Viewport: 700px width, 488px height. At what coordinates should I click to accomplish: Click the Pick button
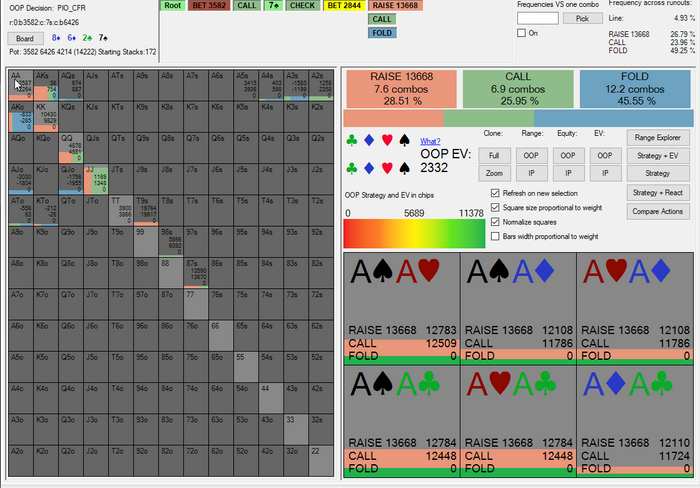coord(582,18)
